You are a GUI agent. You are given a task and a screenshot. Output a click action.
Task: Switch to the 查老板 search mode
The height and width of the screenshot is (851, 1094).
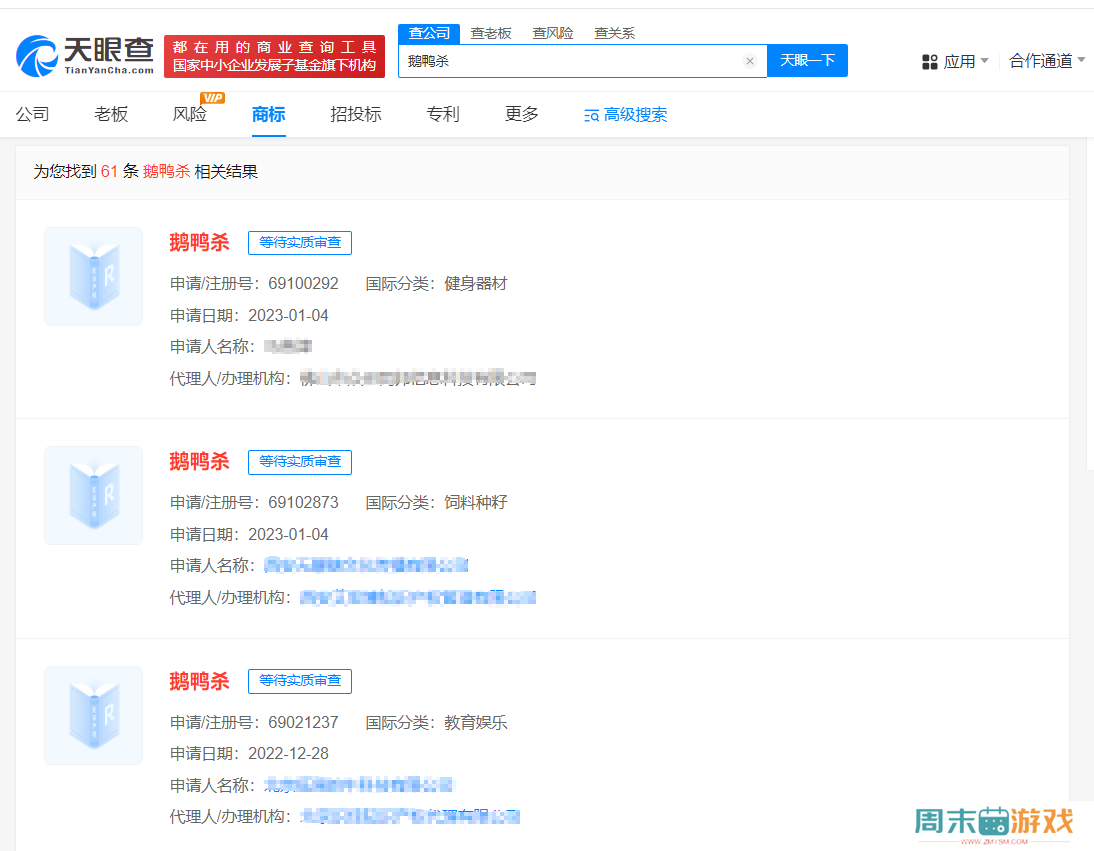coord(491,33)
